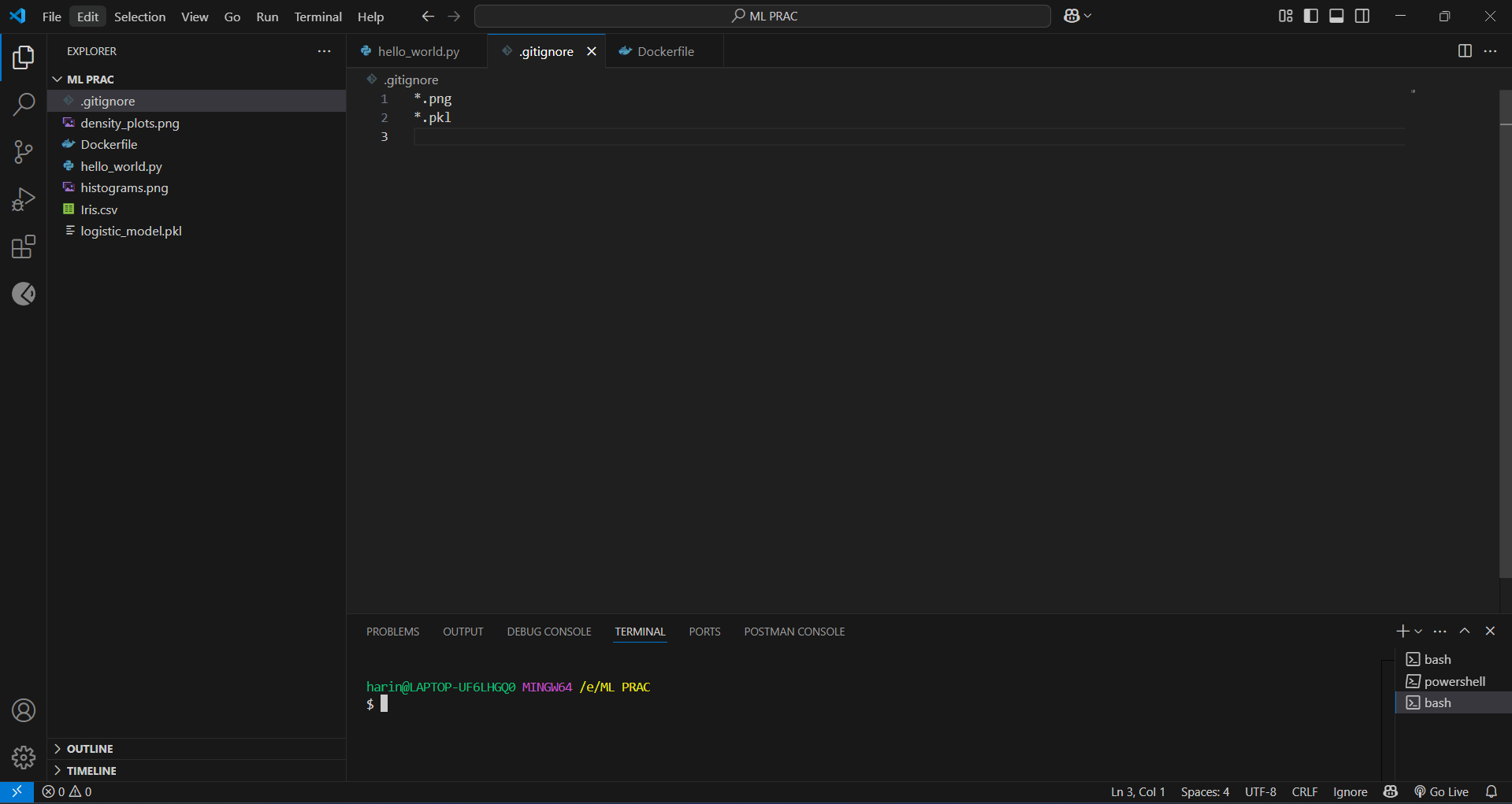This screenshot has height=804, width=1512.
Task: Create a new terminal with plus icon
Action: click(x=1402, y=631)
